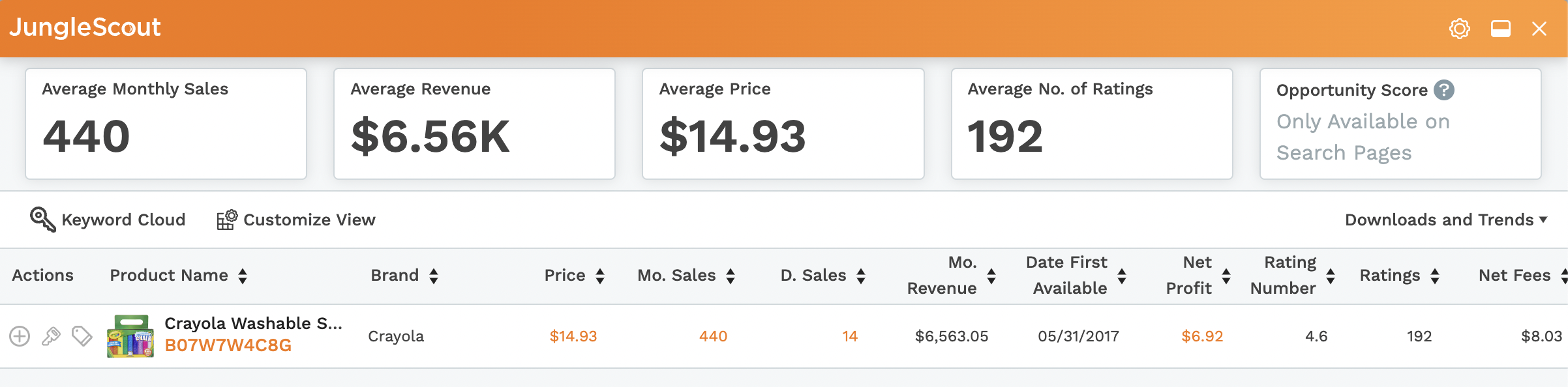Click the Opportunity Score help question mark
Screen dimensions: 1568x387
(1444, 90)
